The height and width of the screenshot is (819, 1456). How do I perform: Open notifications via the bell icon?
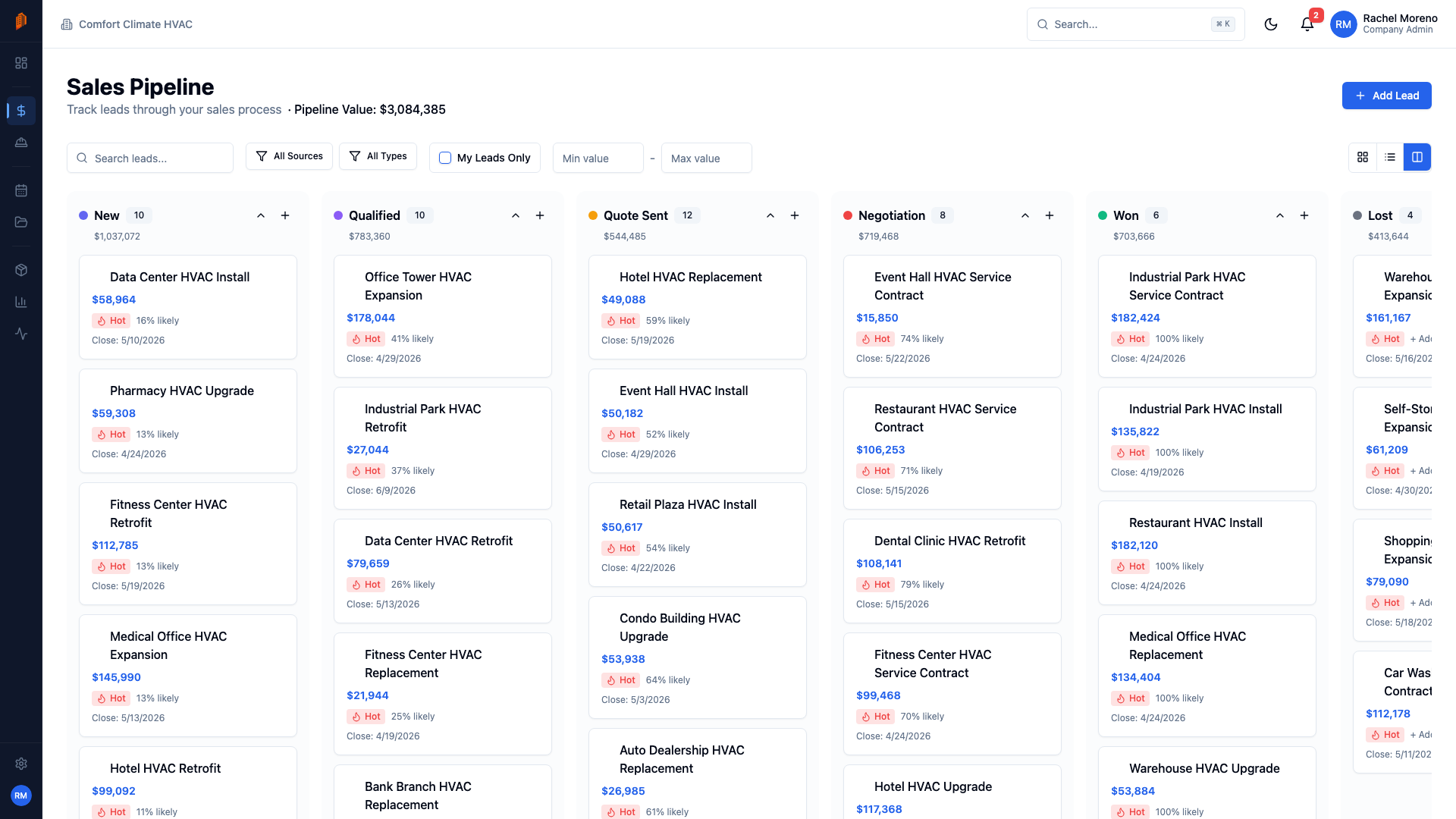[1306, 24]
